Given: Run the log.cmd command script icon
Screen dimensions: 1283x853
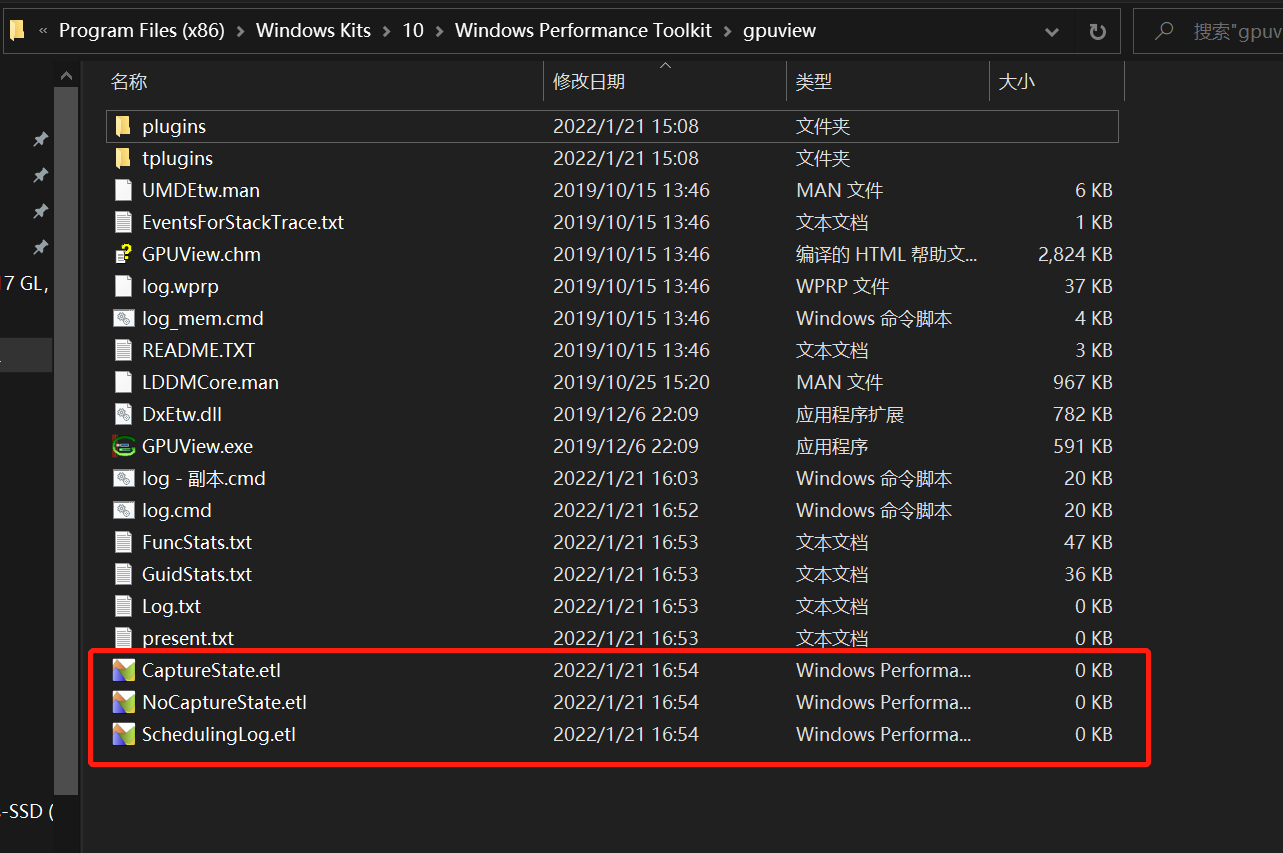Looking at the screenshot, I should point(123,510).
